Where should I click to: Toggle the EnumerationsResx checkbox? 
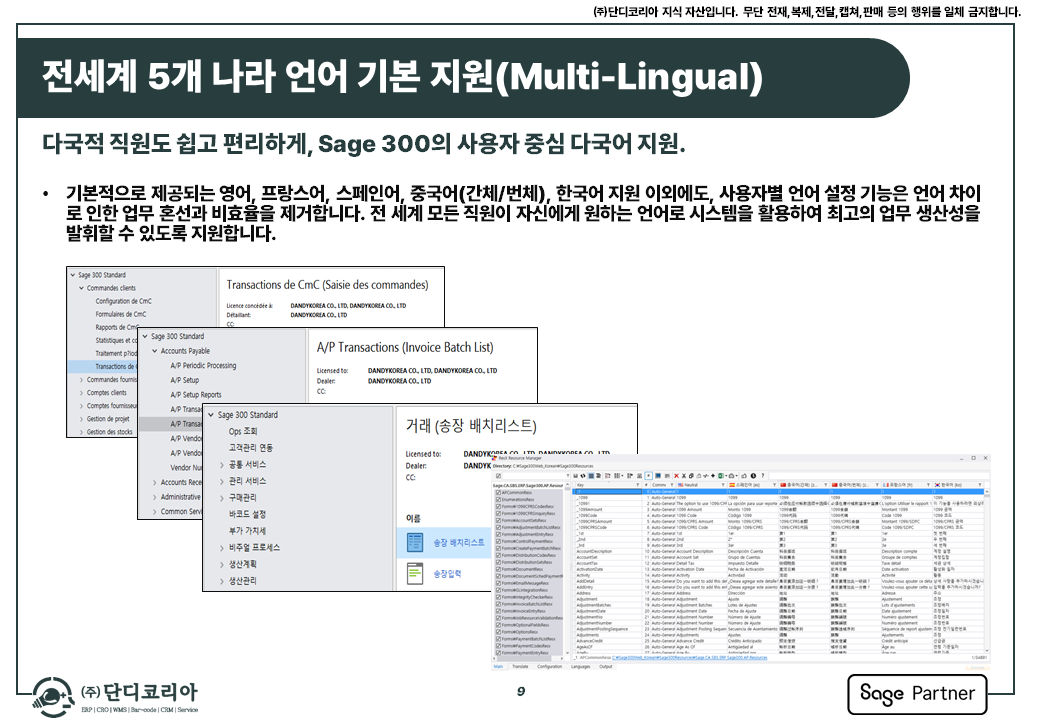[x=498, y=499]
